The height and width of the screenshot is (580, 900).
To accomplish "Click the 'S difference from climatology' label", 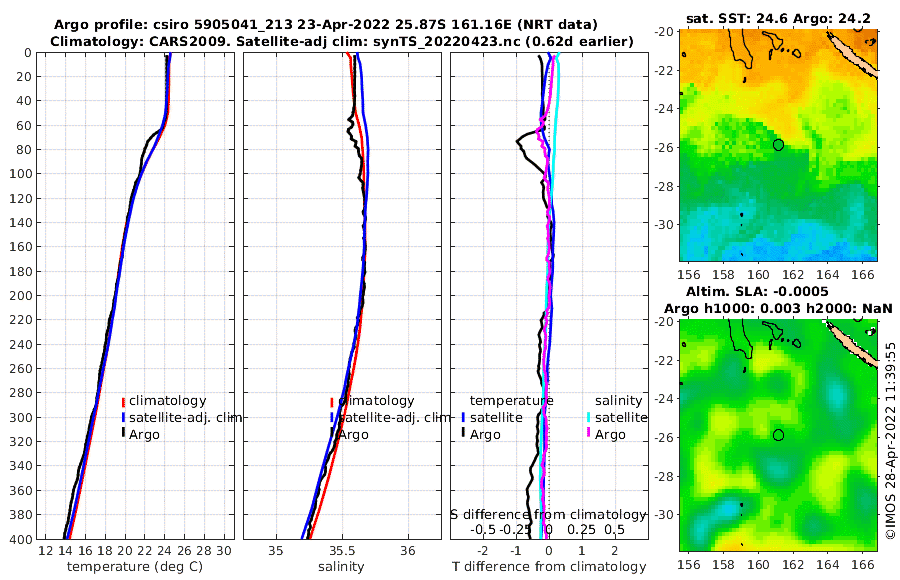I will pyautogui.click(x=549, y=515).
